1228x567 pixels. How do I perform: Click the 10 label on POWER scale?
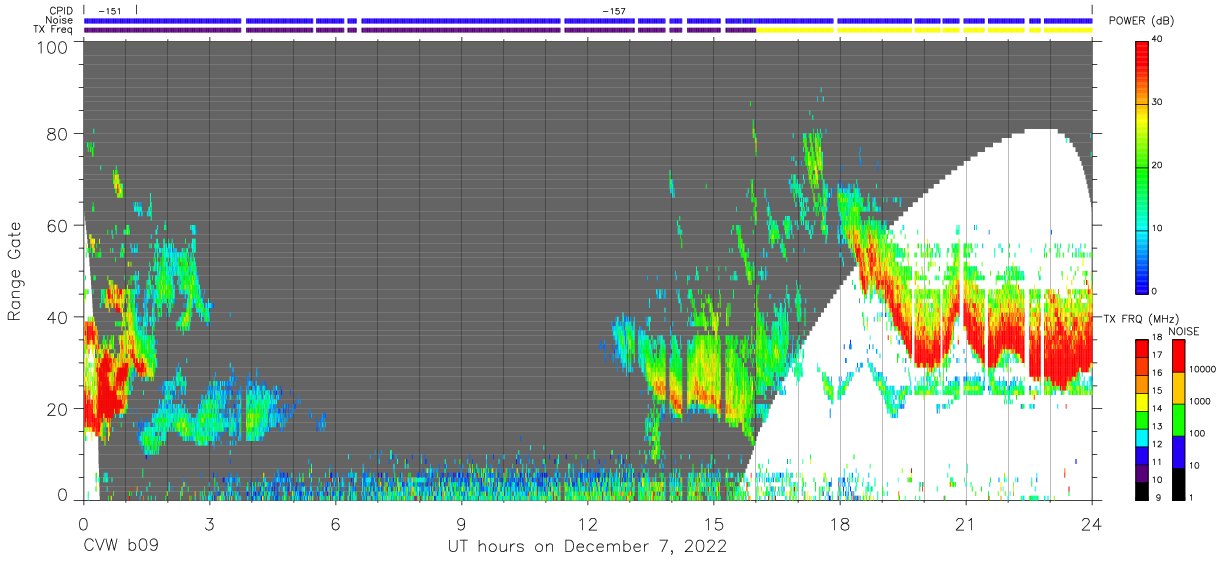(x=1159, y=228)
